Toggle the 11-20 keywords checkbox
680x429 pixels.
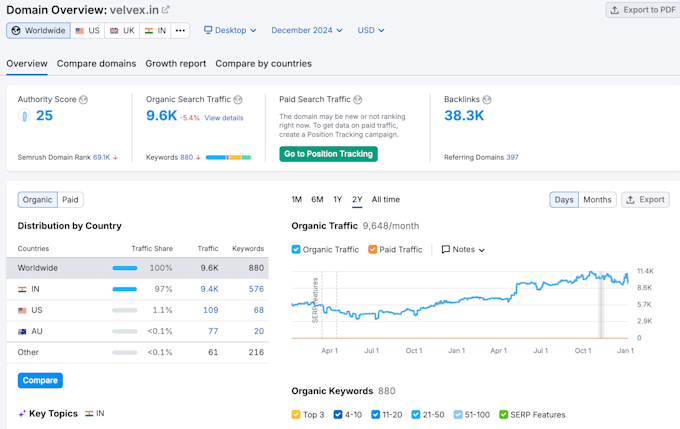(376, 415)
